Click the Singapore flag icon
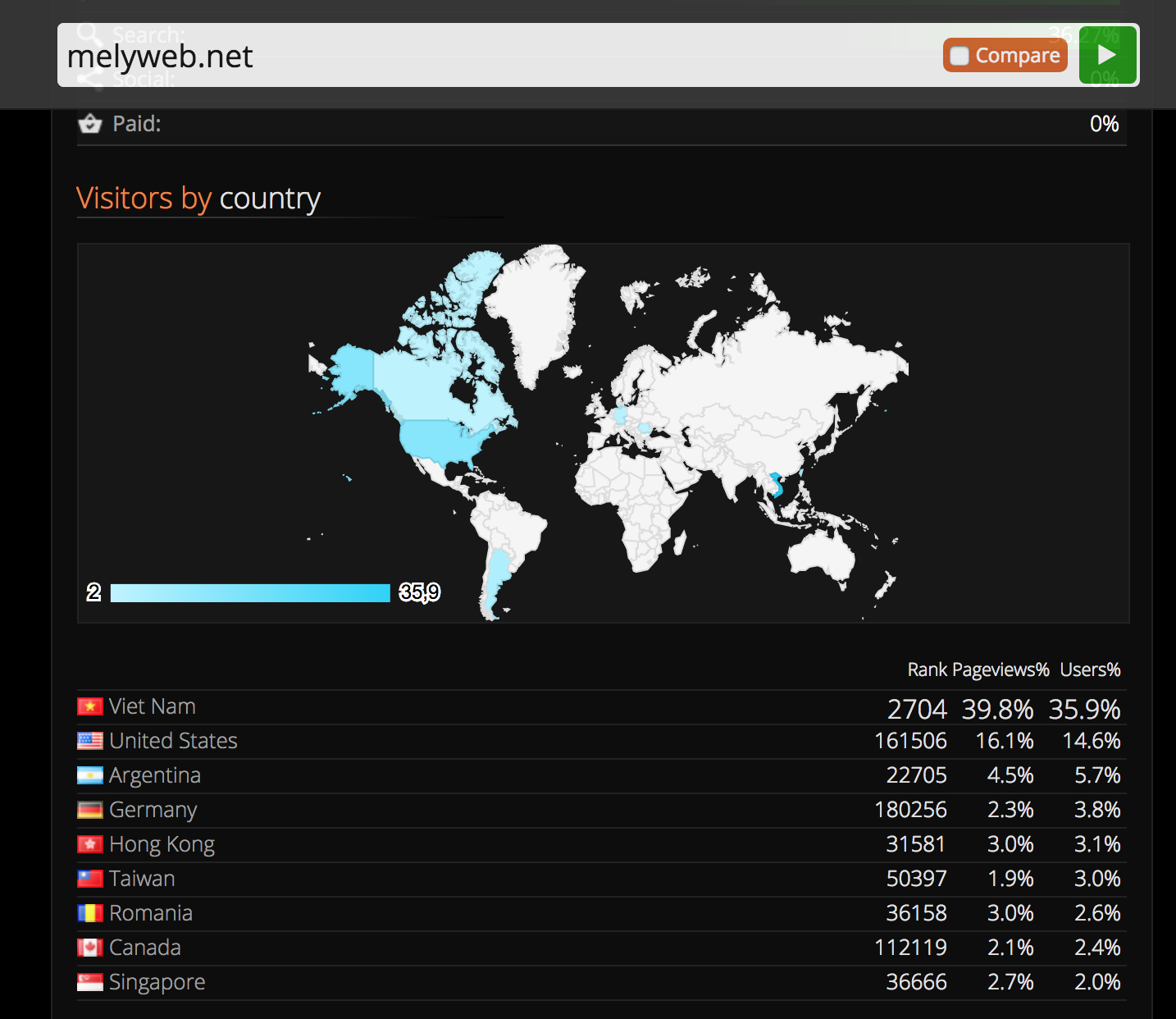The height and width of the screenshot is (1019, 1176). tap(90, 982)
